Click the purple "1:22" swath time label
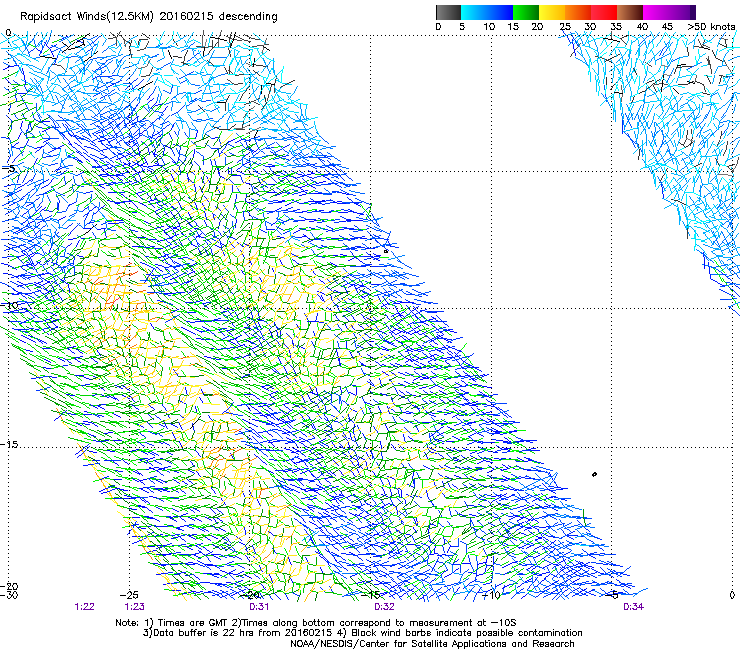The image size is (740, 650). (84, 607)
